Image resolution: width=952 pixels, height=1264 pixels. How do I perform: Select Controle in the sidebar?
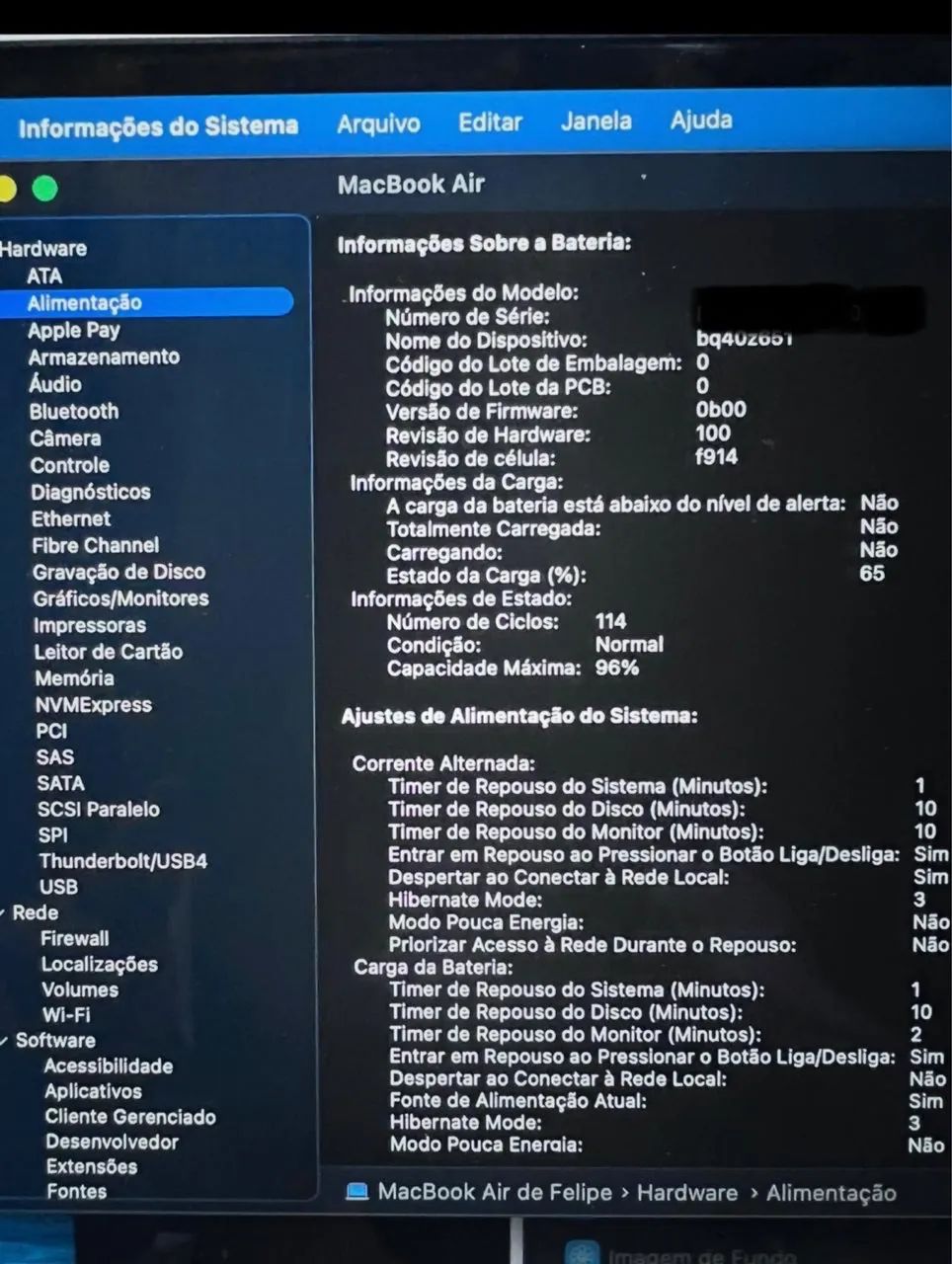(x=70, y=465)
